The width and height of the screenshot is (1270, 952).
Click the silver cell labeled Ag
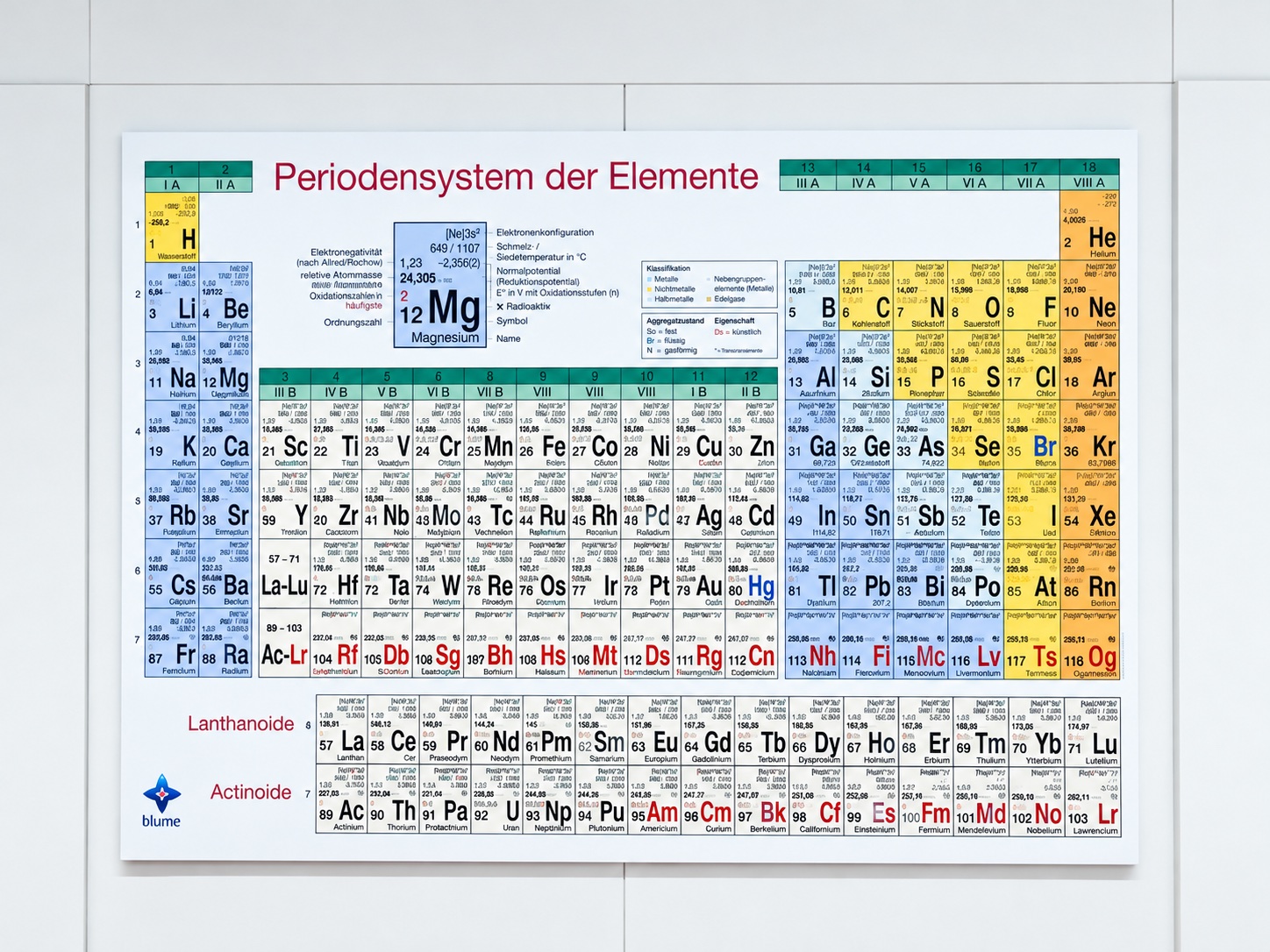point(699,504)
